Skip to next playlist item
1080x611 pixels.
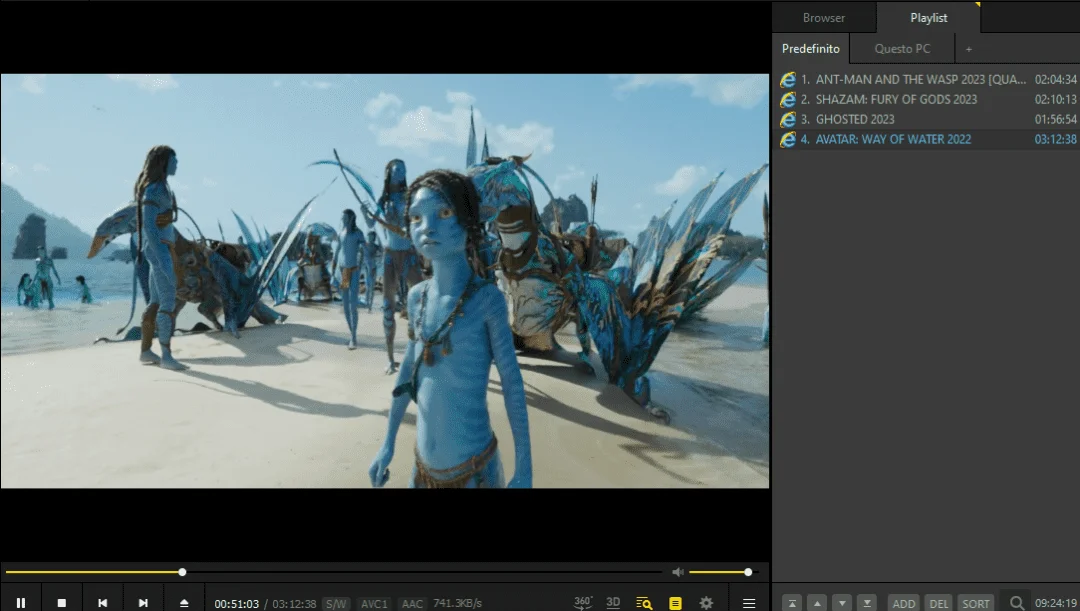(143, 603)
